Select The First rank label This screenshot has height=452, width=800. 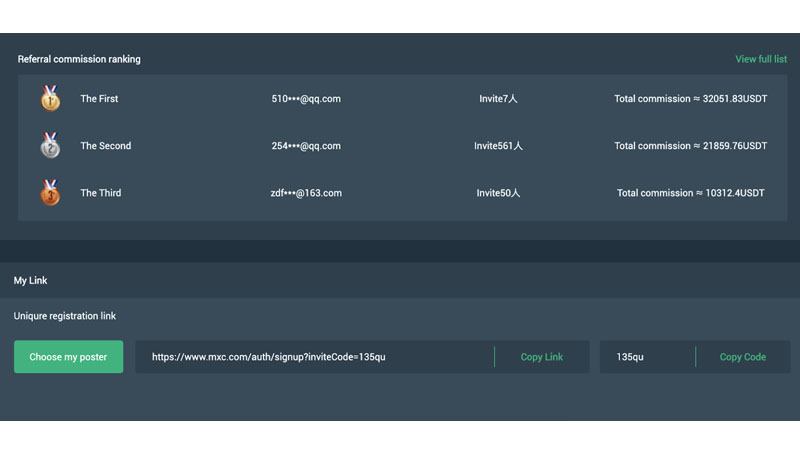pos(99,98)
